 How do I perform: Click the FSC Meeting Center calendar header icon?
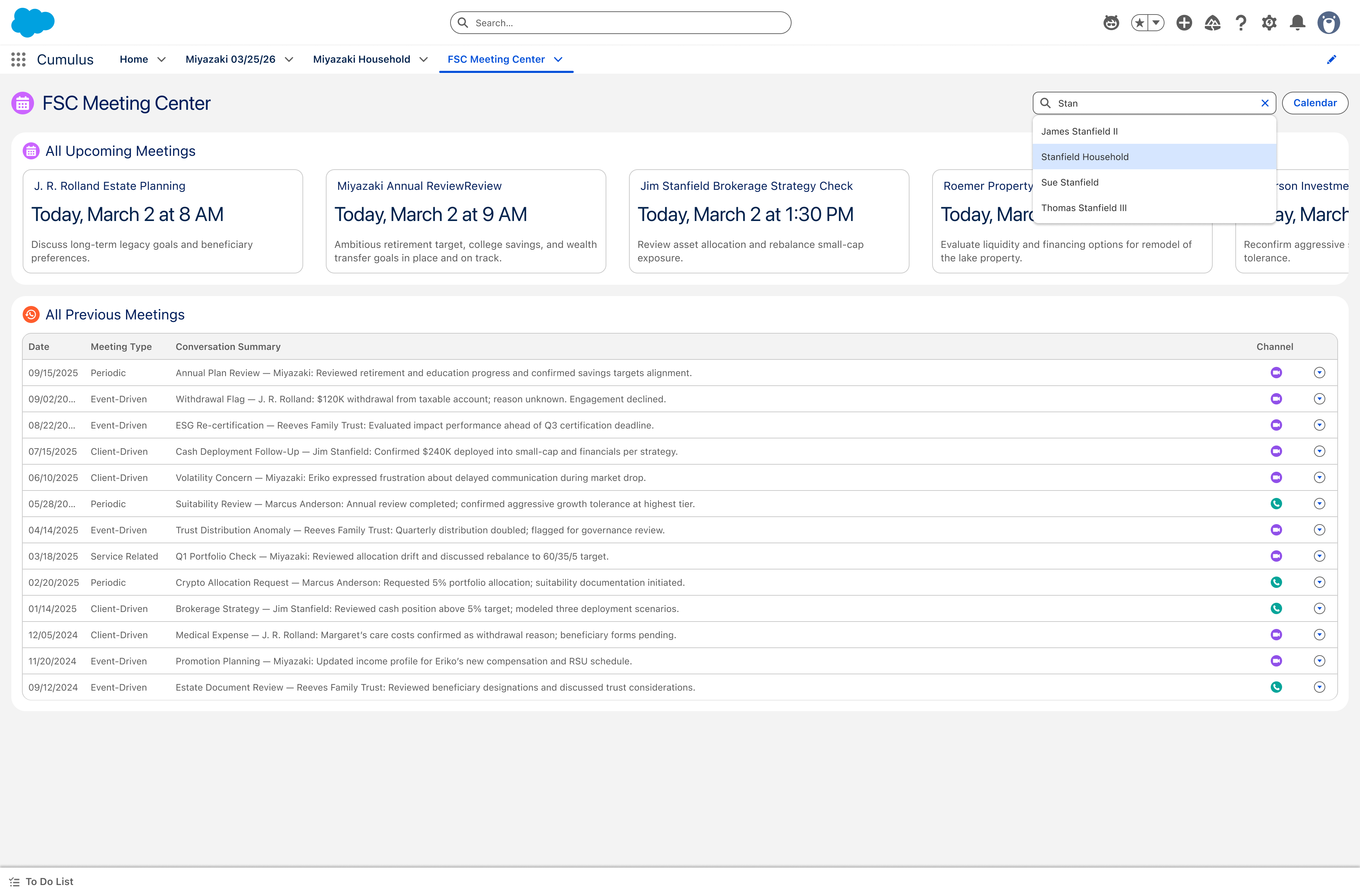point(23,103)
